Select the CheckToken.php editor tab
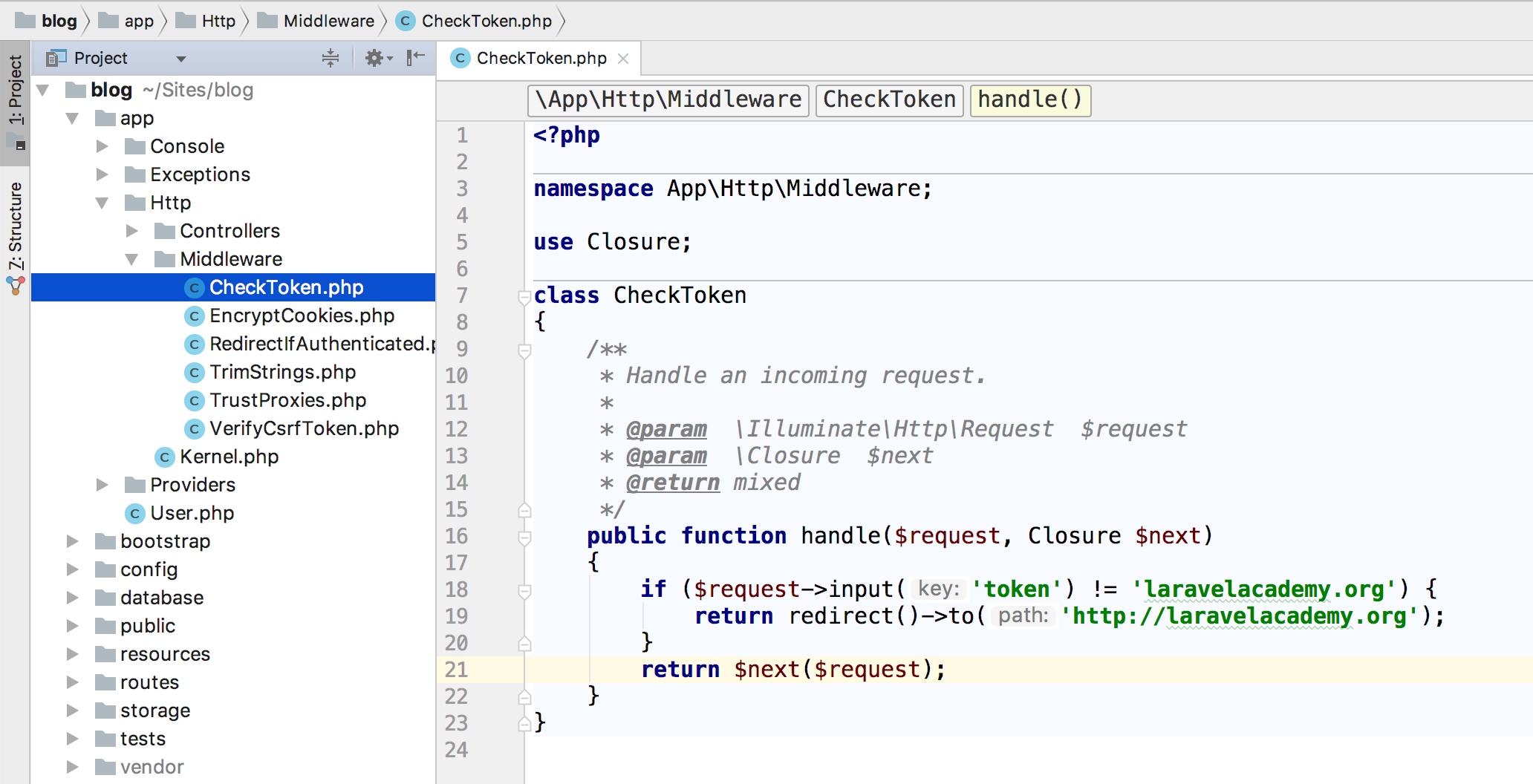Image resolution: width=1533 pixels, height=784 pixels. 541,59
